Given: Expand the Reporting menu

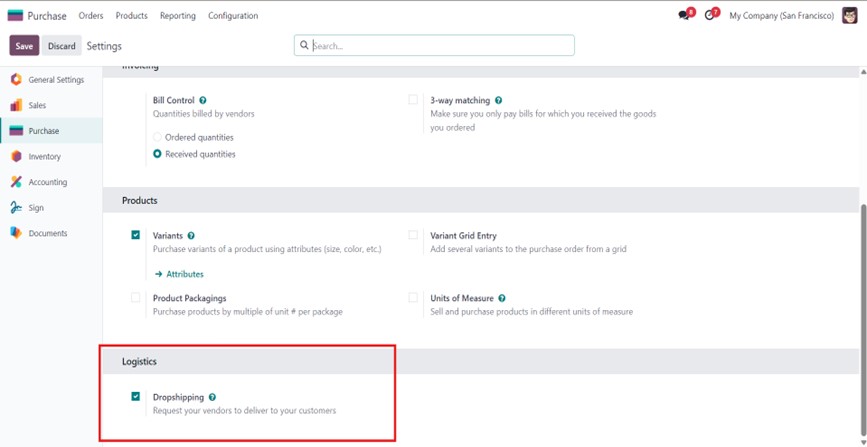Looking at the screenshot, I should [178, 16].
